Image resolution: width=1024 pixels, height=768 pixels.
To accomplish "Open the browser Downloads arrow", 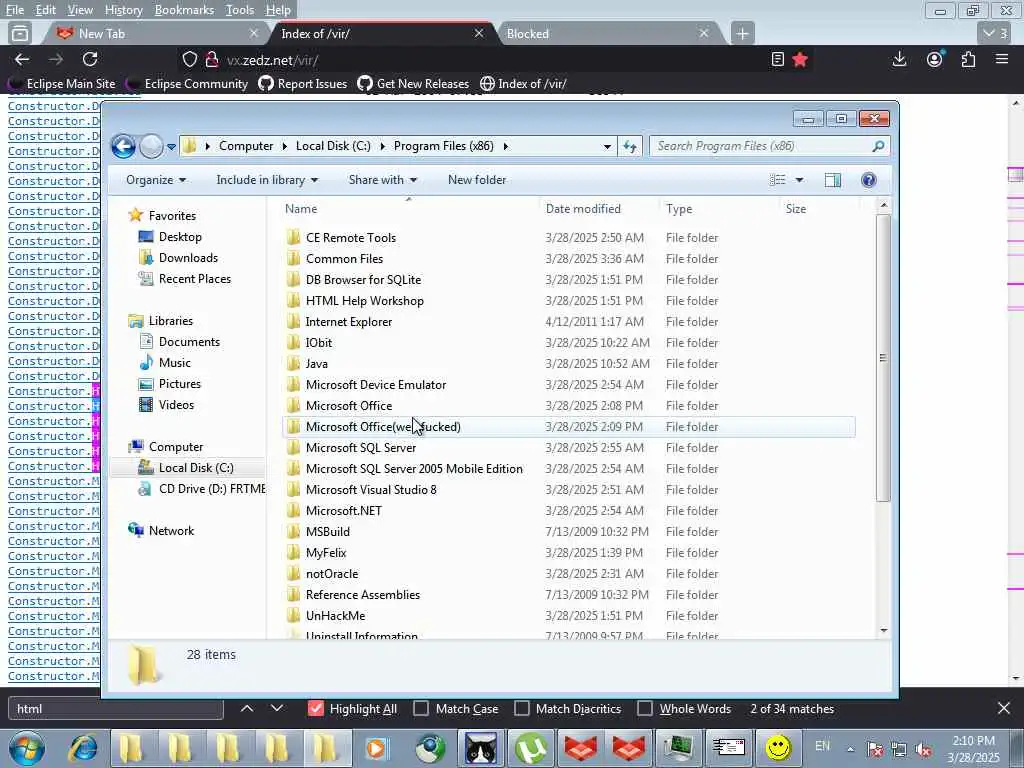I will [899, 59].
